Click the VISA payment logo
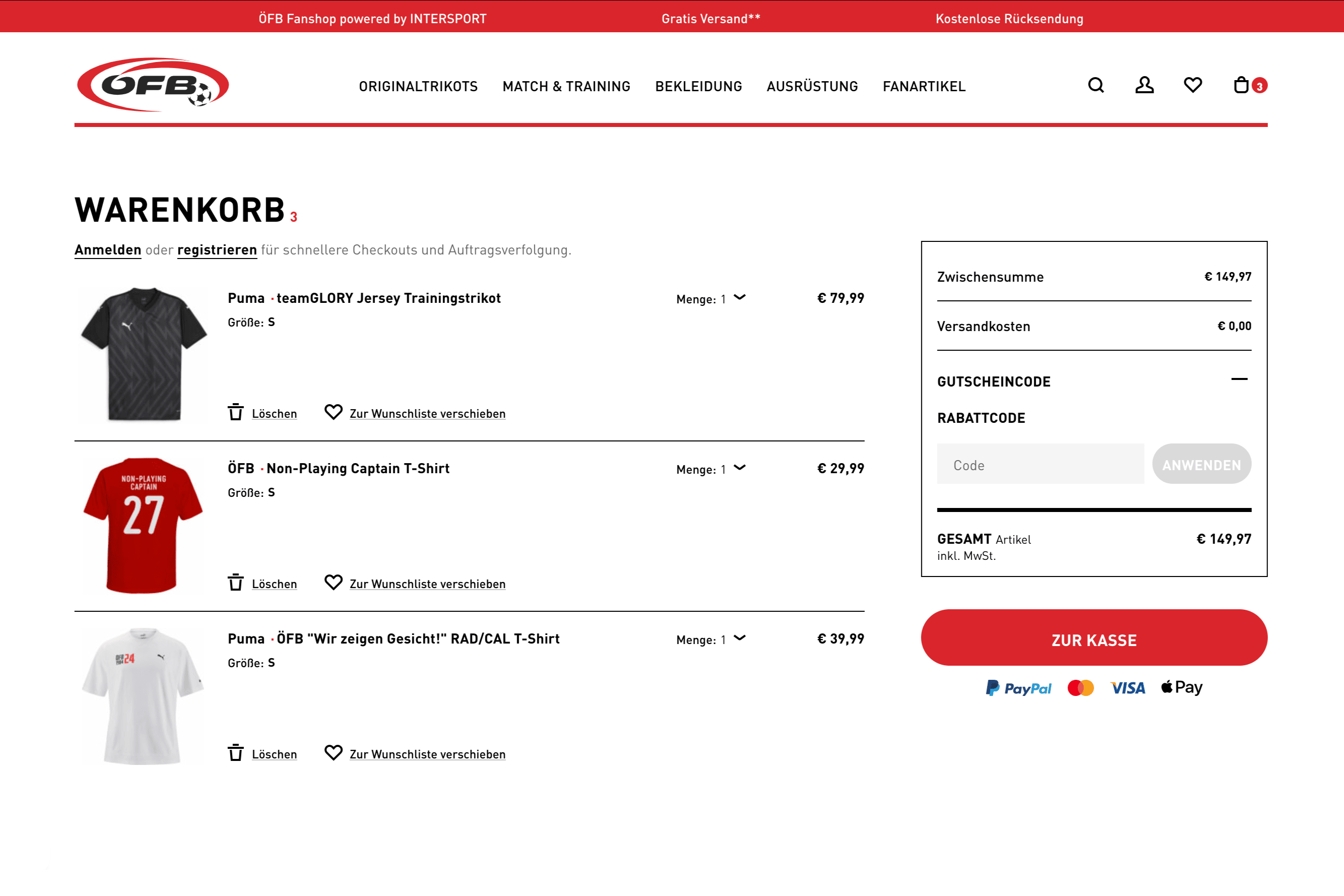Screen dimensions: 1344x896 [1127, 688]
